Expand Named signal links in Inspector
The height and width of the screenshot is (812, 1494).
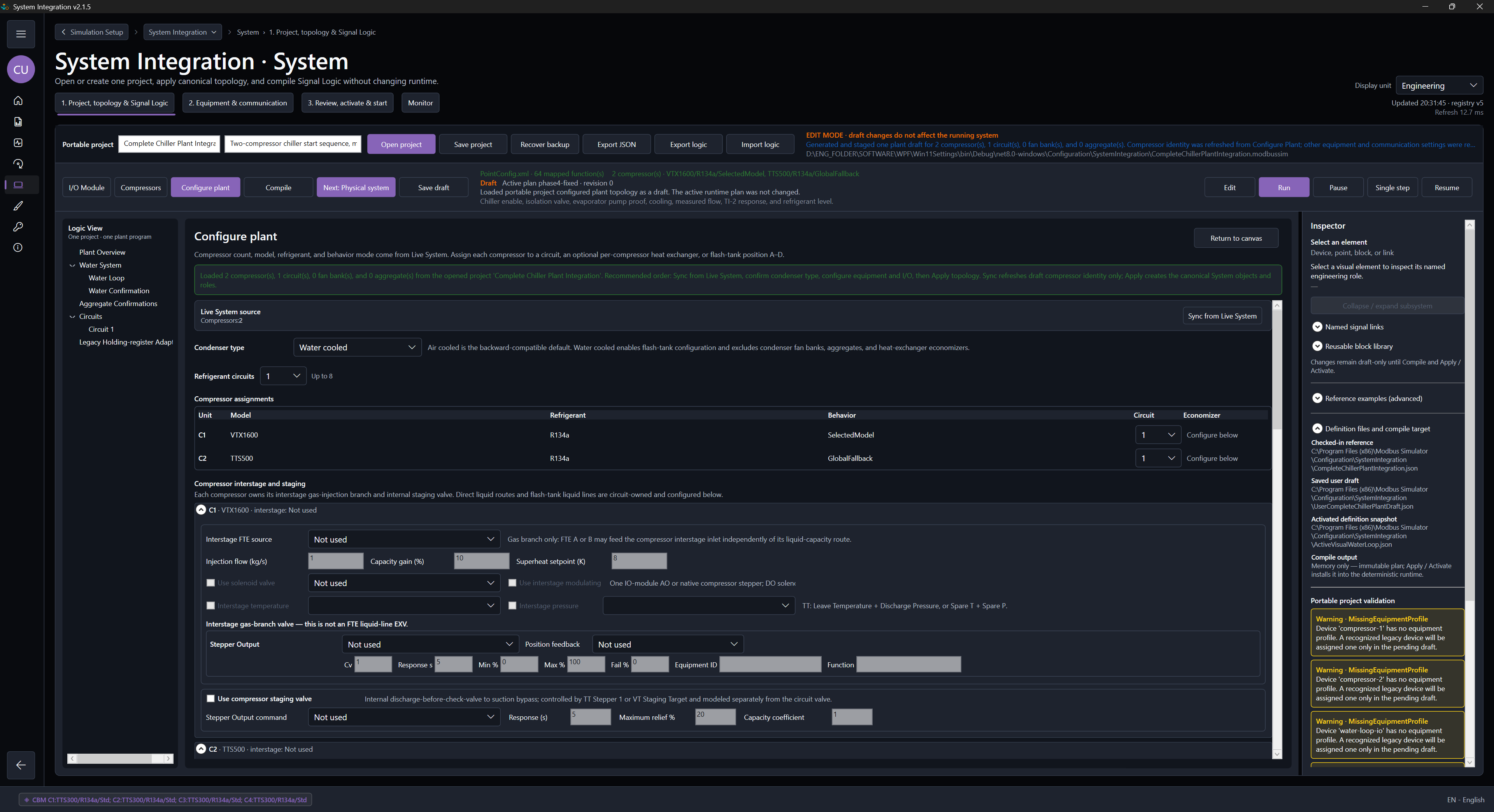click(1317, 327)
